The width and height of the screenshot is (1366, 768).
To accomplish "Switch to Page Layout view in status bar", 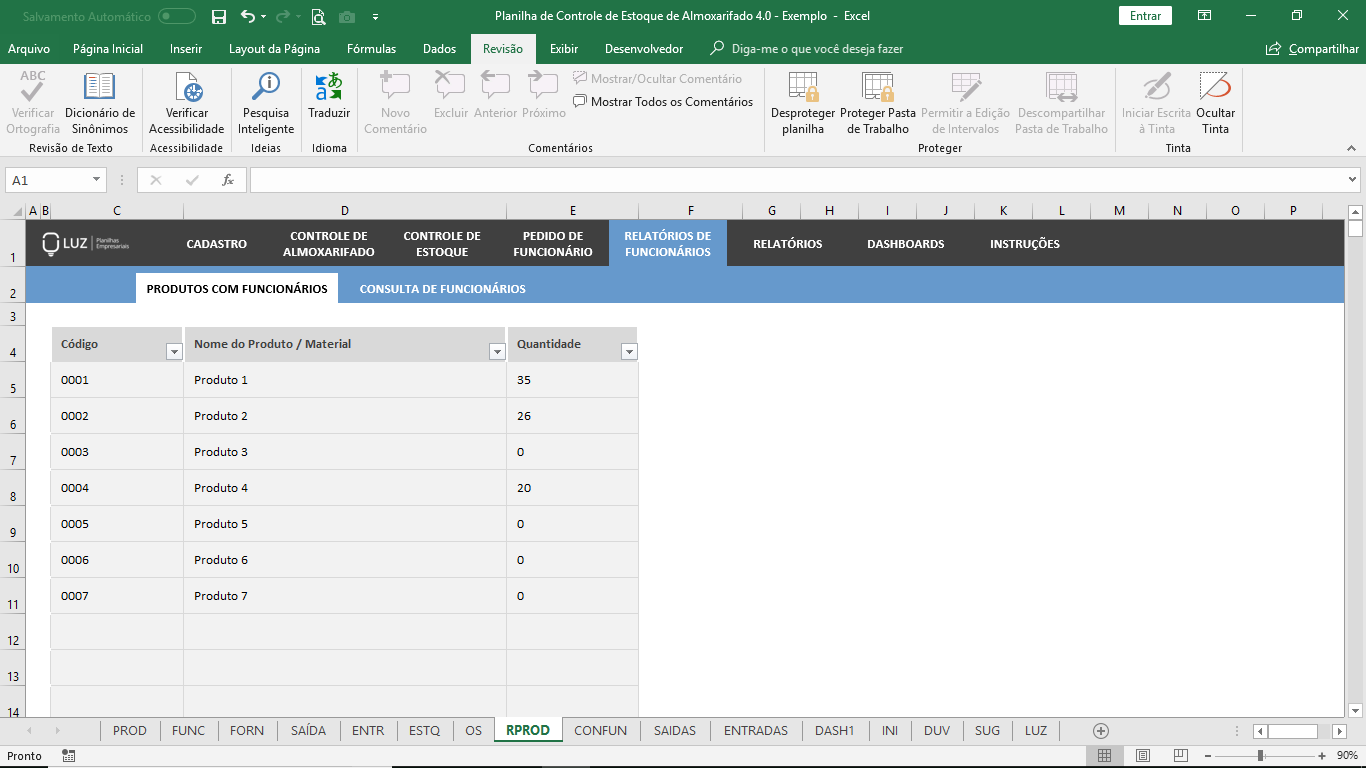I will [1143, 755].
